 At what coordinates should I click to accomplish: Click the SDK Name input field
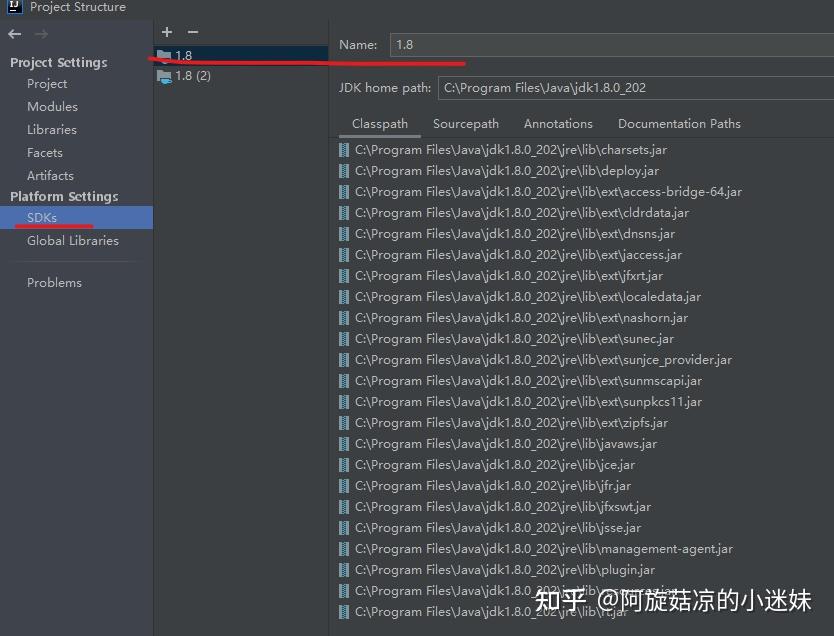(612, 45)
